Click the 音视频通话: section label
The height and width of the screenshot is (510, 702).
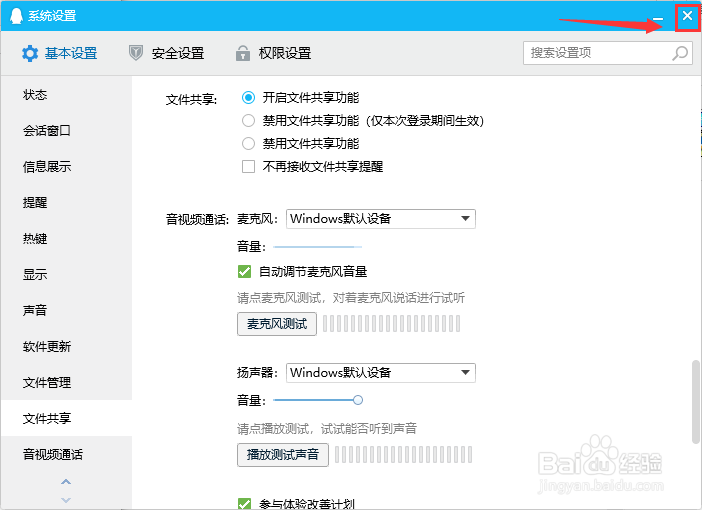(x=197, y=219)
